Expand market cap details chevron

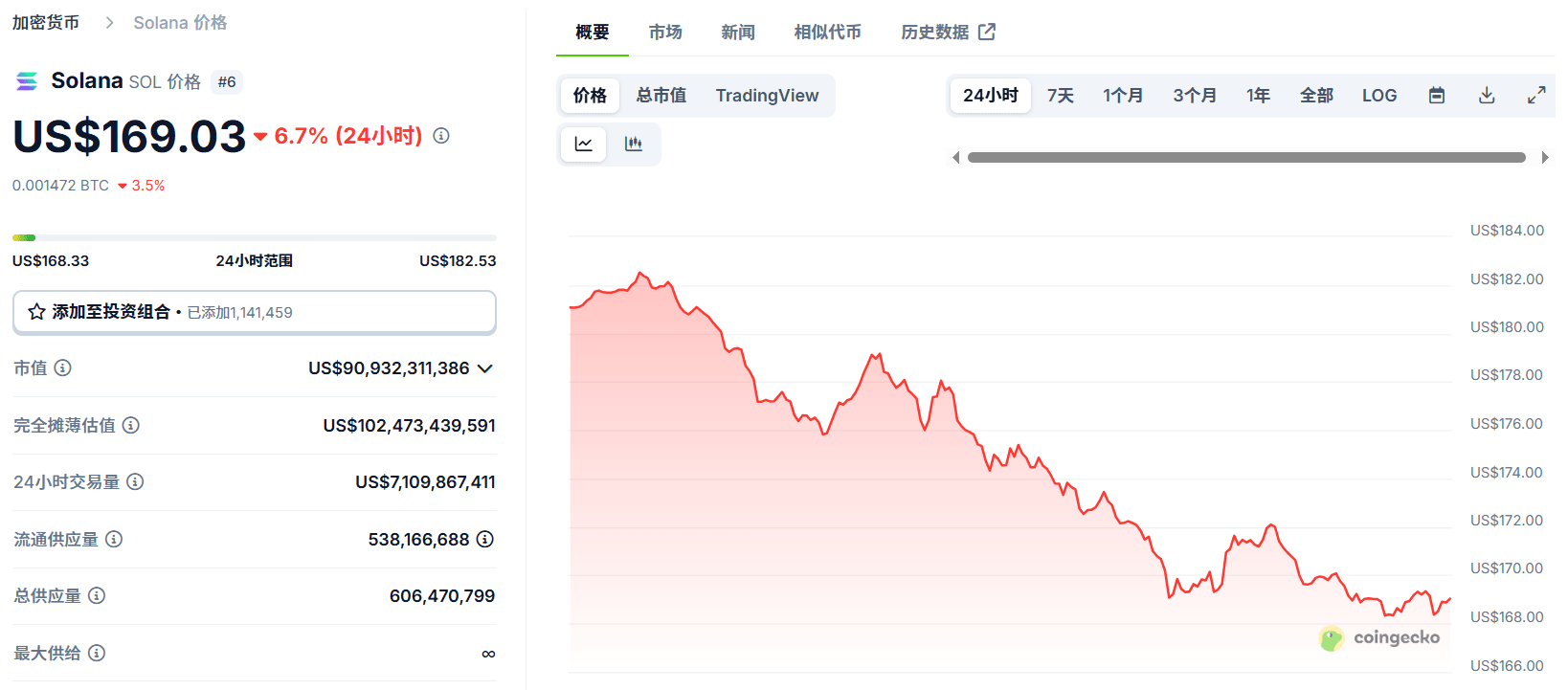(x=485, y=368)
